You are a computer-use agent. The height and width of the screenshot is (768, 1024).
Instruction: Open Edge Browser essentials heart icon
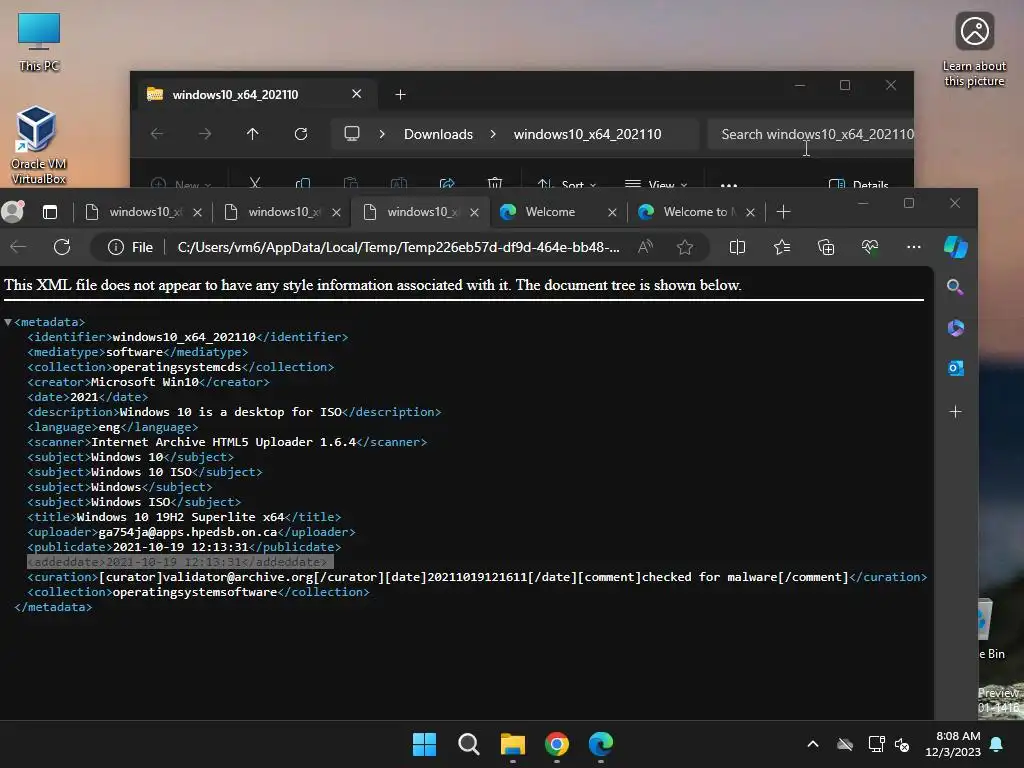click(x=870, y=247)
